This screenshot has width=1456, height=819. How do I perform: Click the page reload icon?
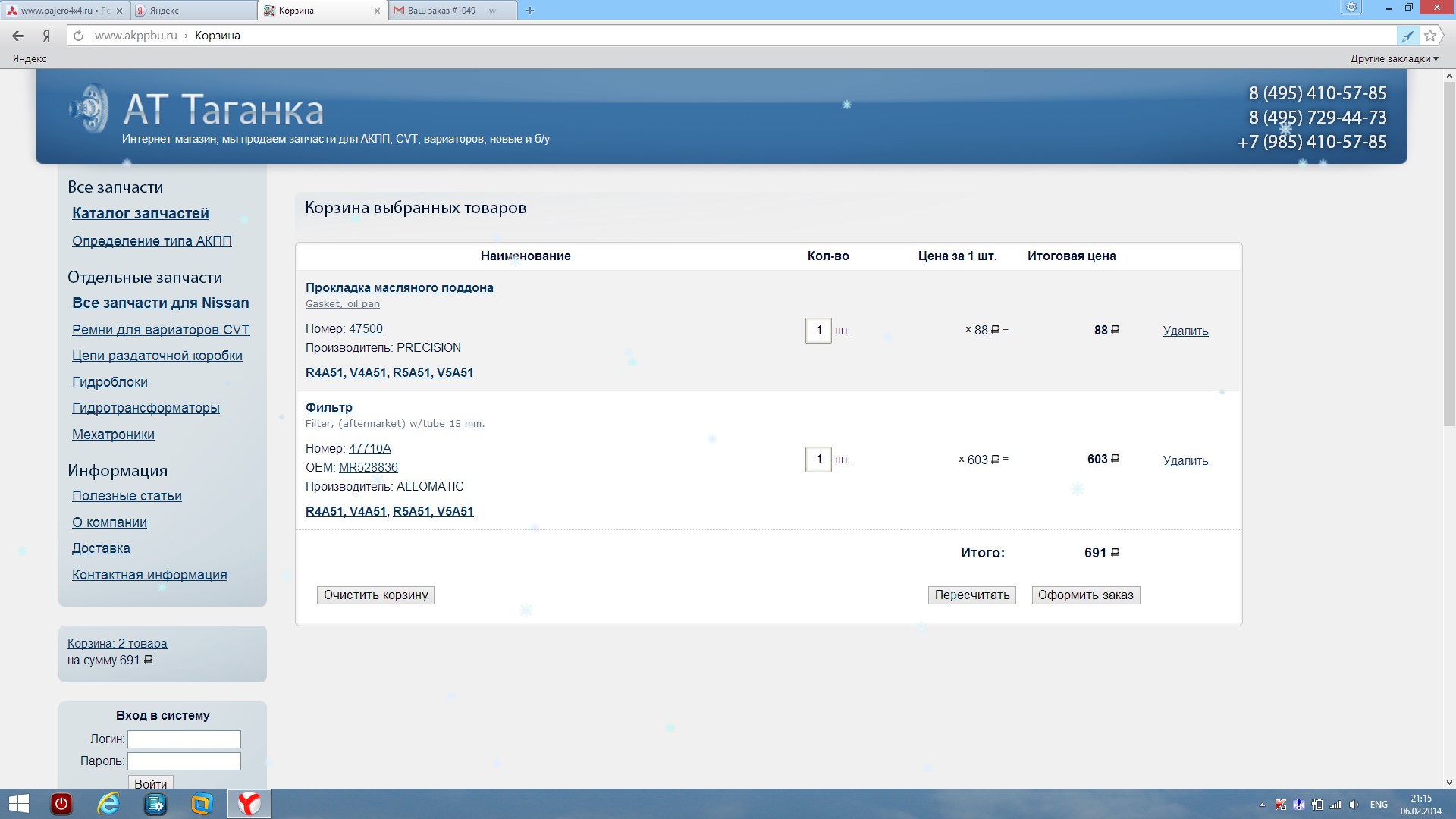(x=78, y=36)
